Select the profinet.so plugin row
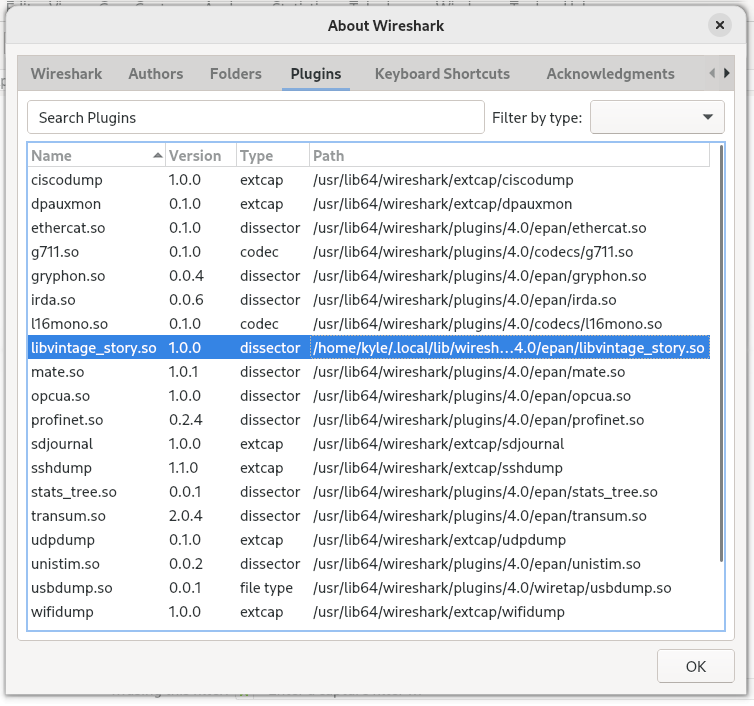754x706 pixels. (369, 420)
